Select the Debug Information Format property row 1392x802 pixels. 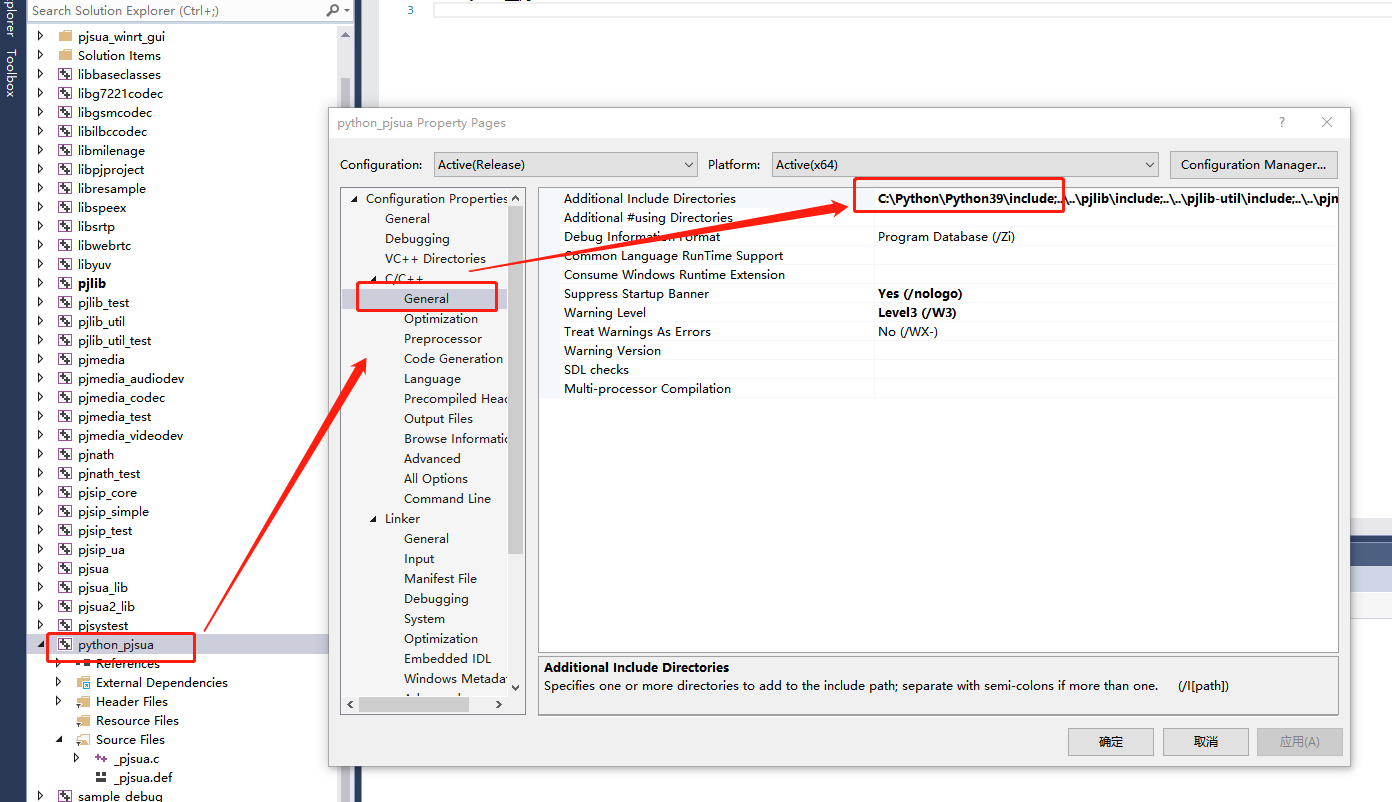[938, 236]
